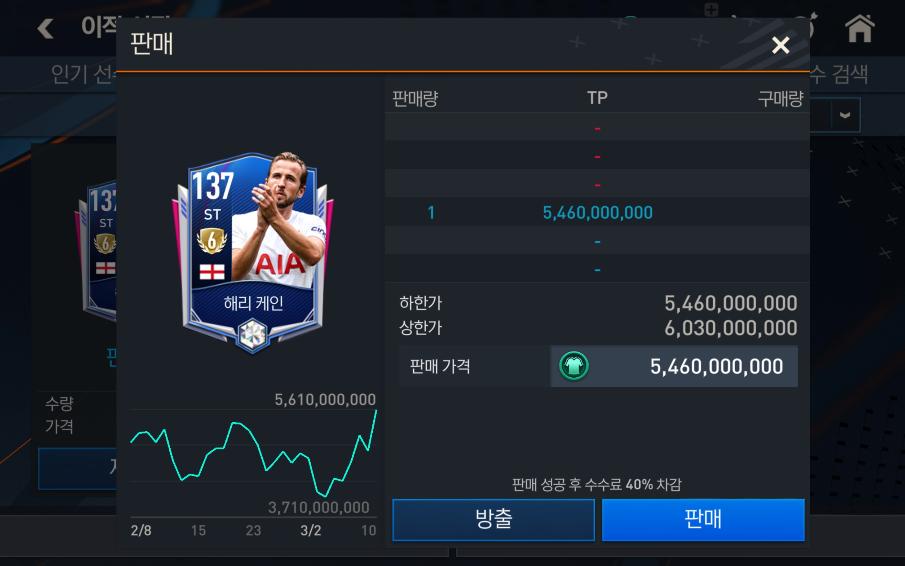Edit the 판매 가격 price field
This screenshot has width=905, height=566.
click(x=674, y=366)
